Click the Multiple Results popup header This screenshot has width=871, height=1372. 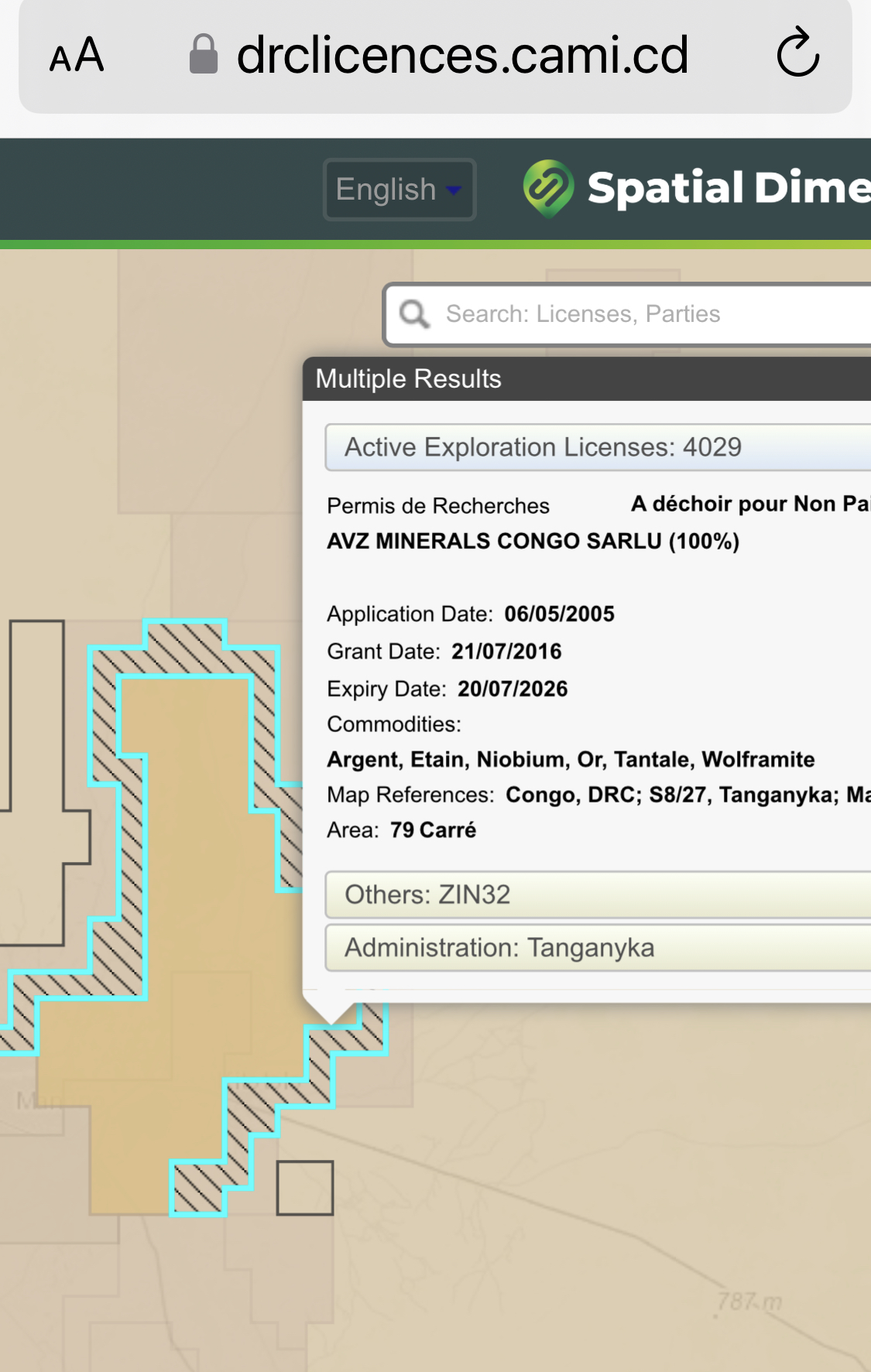[x=587, y=379]
